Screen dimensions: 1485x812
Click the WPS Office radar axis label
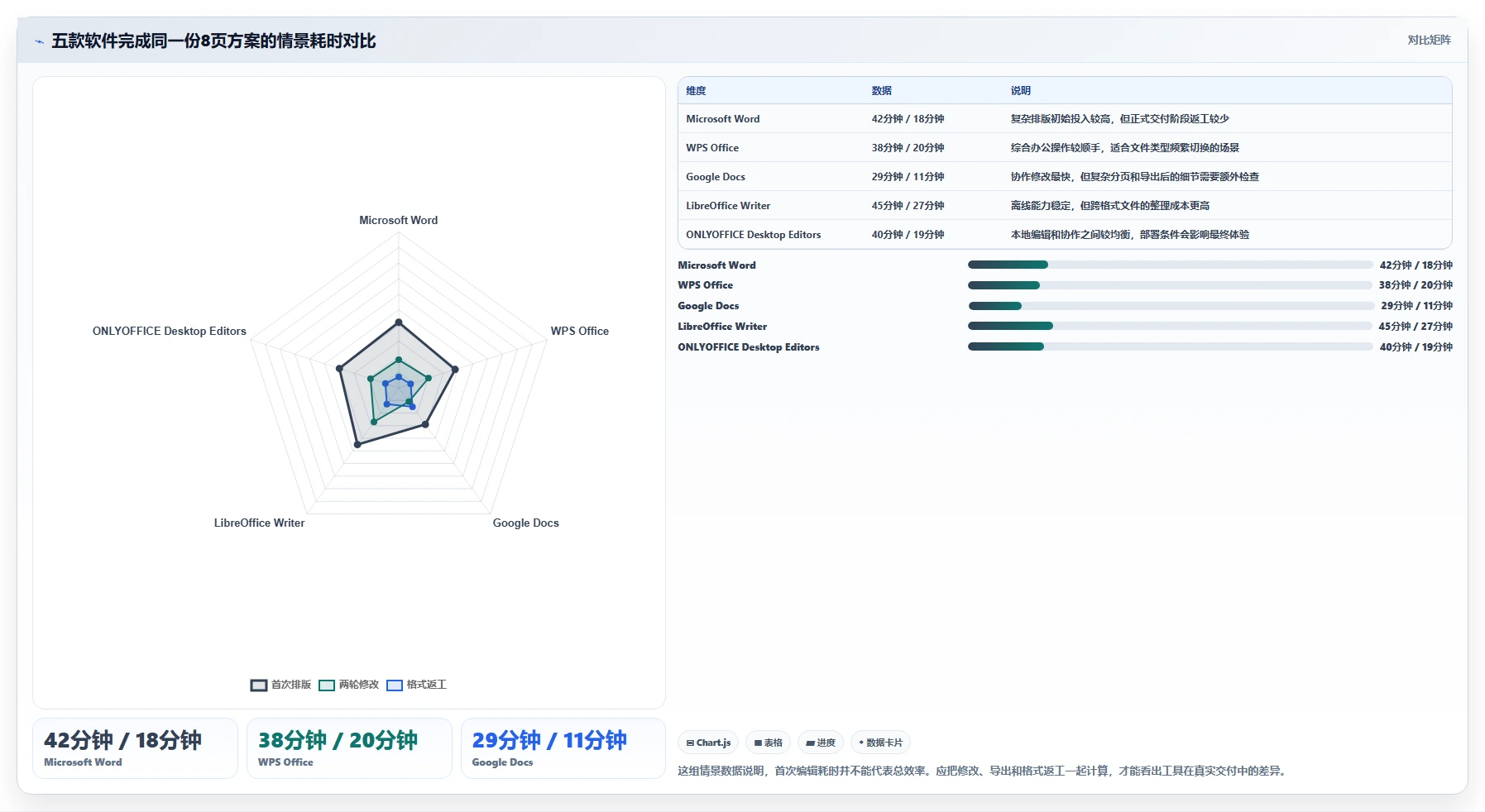click(x=579, y=331)
